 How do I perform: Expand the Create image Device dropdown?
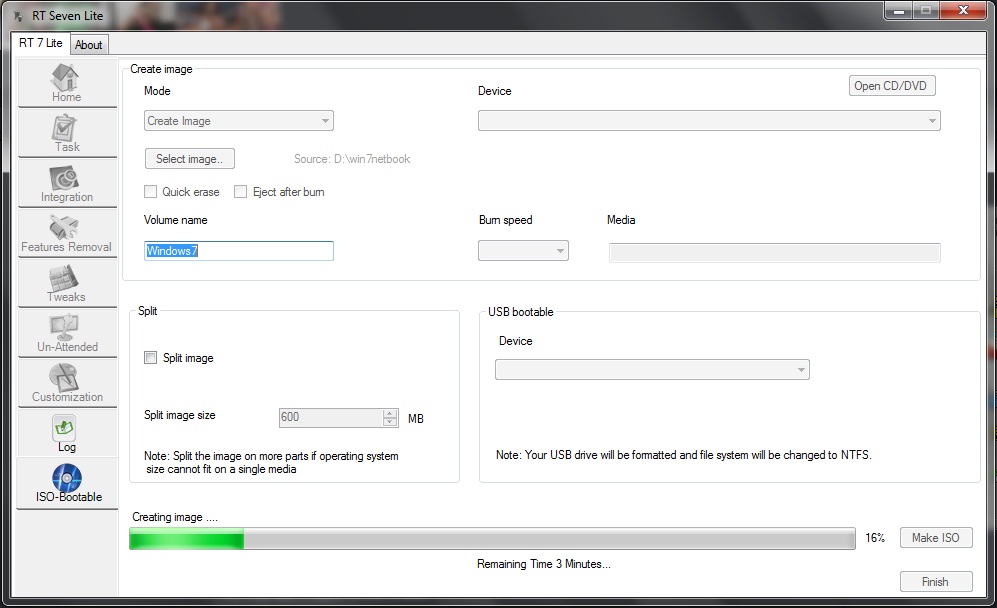[x=709, y=121]
